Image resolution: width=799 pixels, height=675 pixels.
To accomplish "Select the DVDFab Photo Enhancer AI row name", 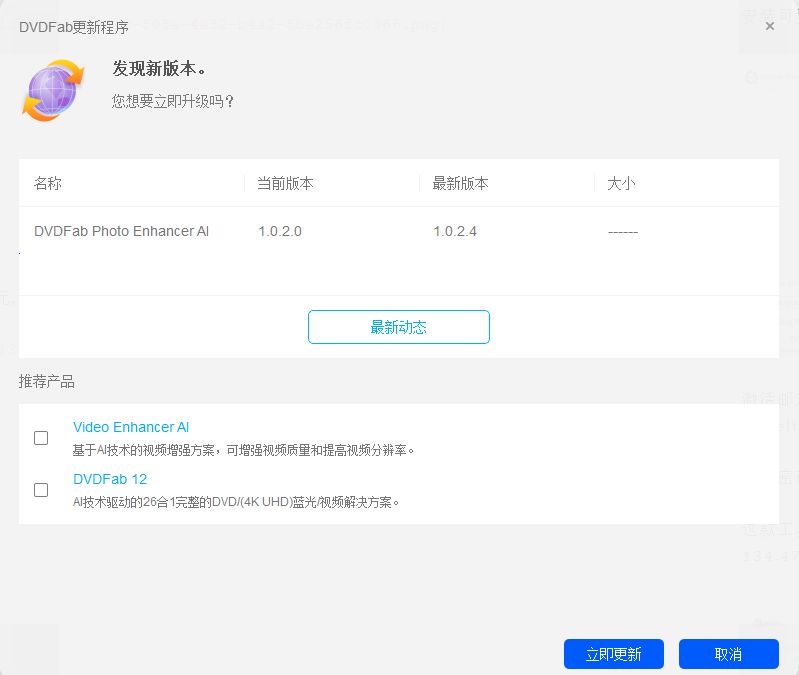I will (x=122, y=231).
